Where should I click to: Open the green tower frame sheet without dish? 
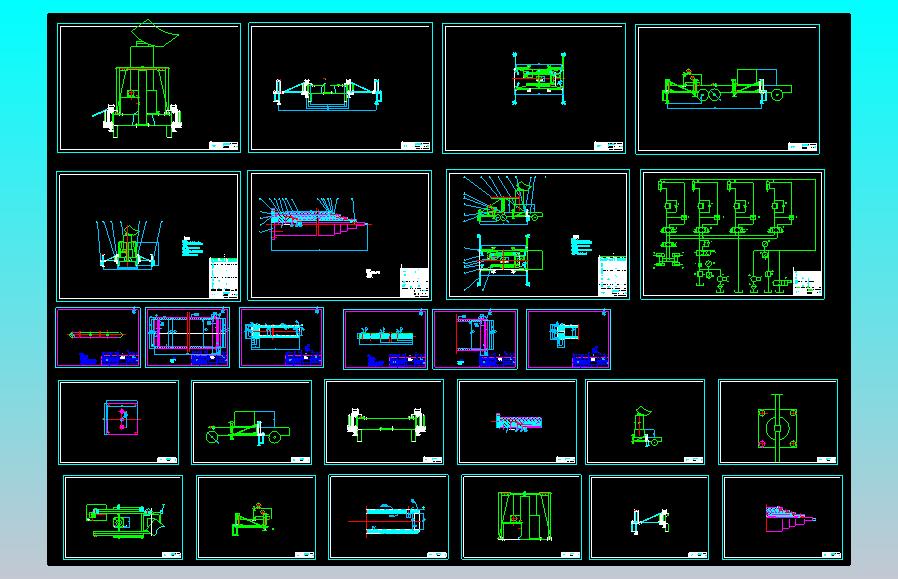tap(522, 517)
